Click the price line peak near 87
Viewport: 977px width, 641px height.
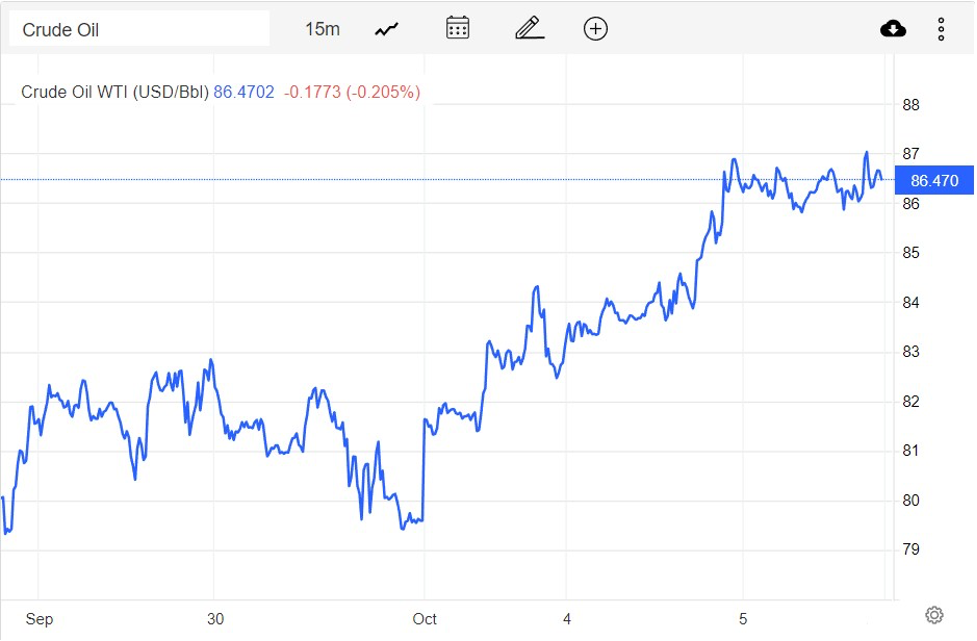coord(866,152)
